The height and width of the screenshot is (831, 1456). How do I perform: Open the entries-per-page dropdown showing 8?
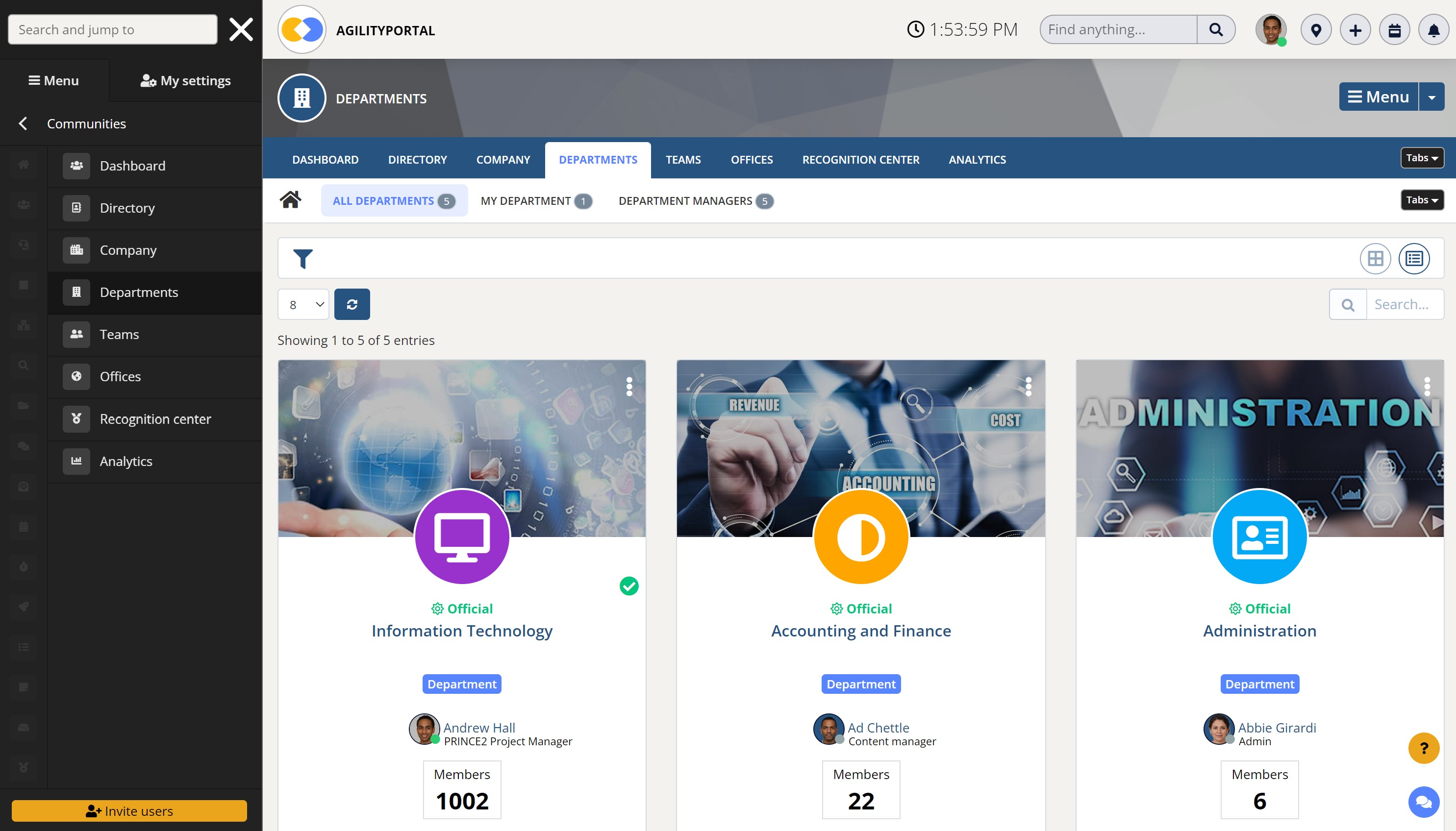(x=302, y=304)
